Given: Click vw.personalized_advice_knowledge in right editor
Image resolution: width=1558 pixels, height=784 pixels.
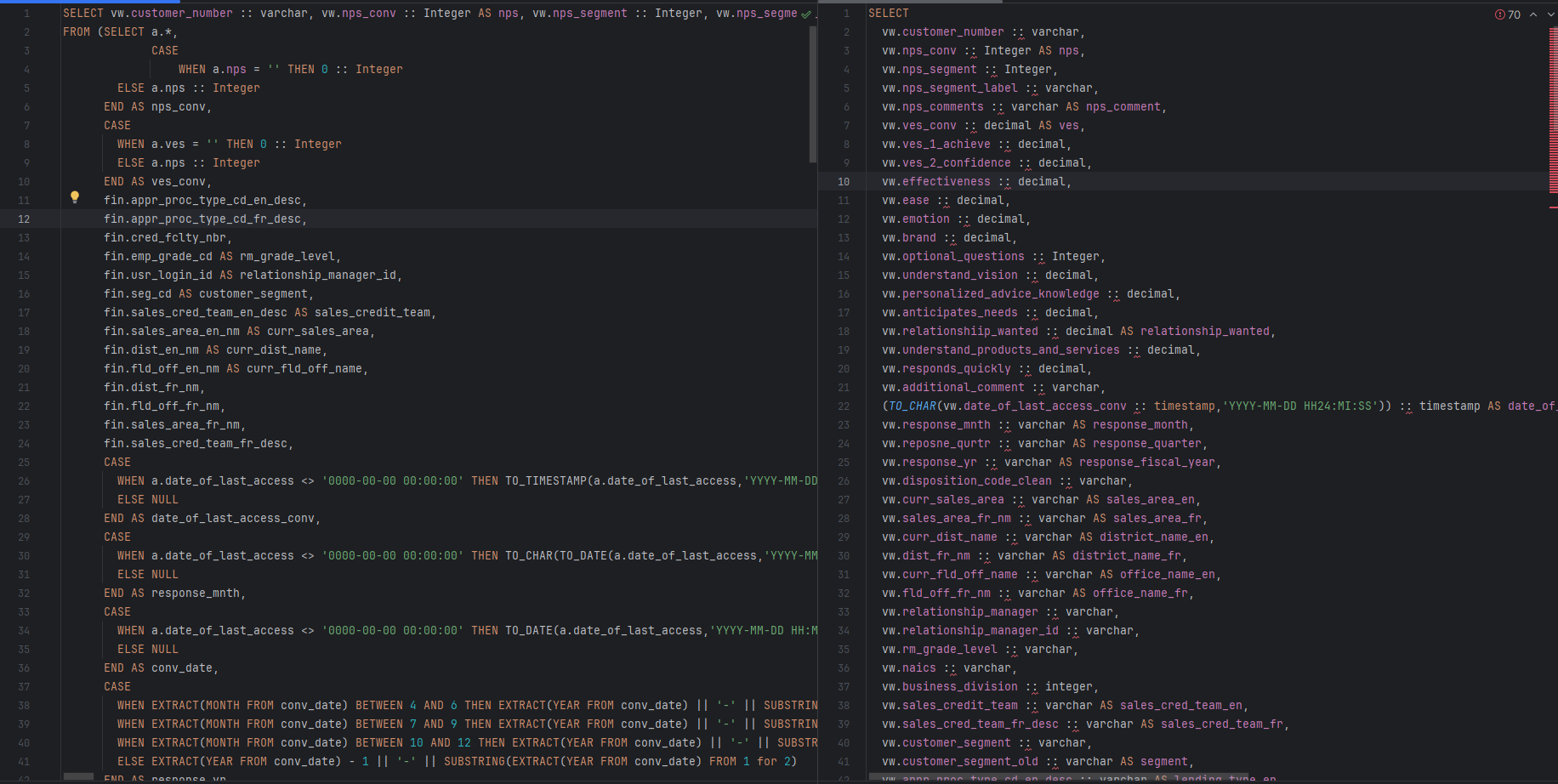Looking at the screenshot, I should click(x=991, y=294).
